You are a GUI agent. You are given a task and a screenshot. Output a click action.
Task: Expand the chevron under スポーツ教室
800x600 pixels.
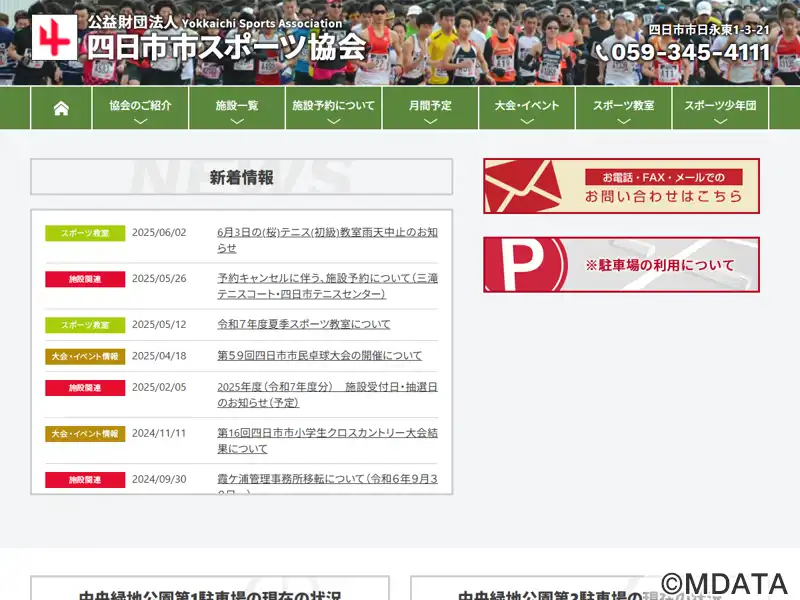tap(623, 121)
